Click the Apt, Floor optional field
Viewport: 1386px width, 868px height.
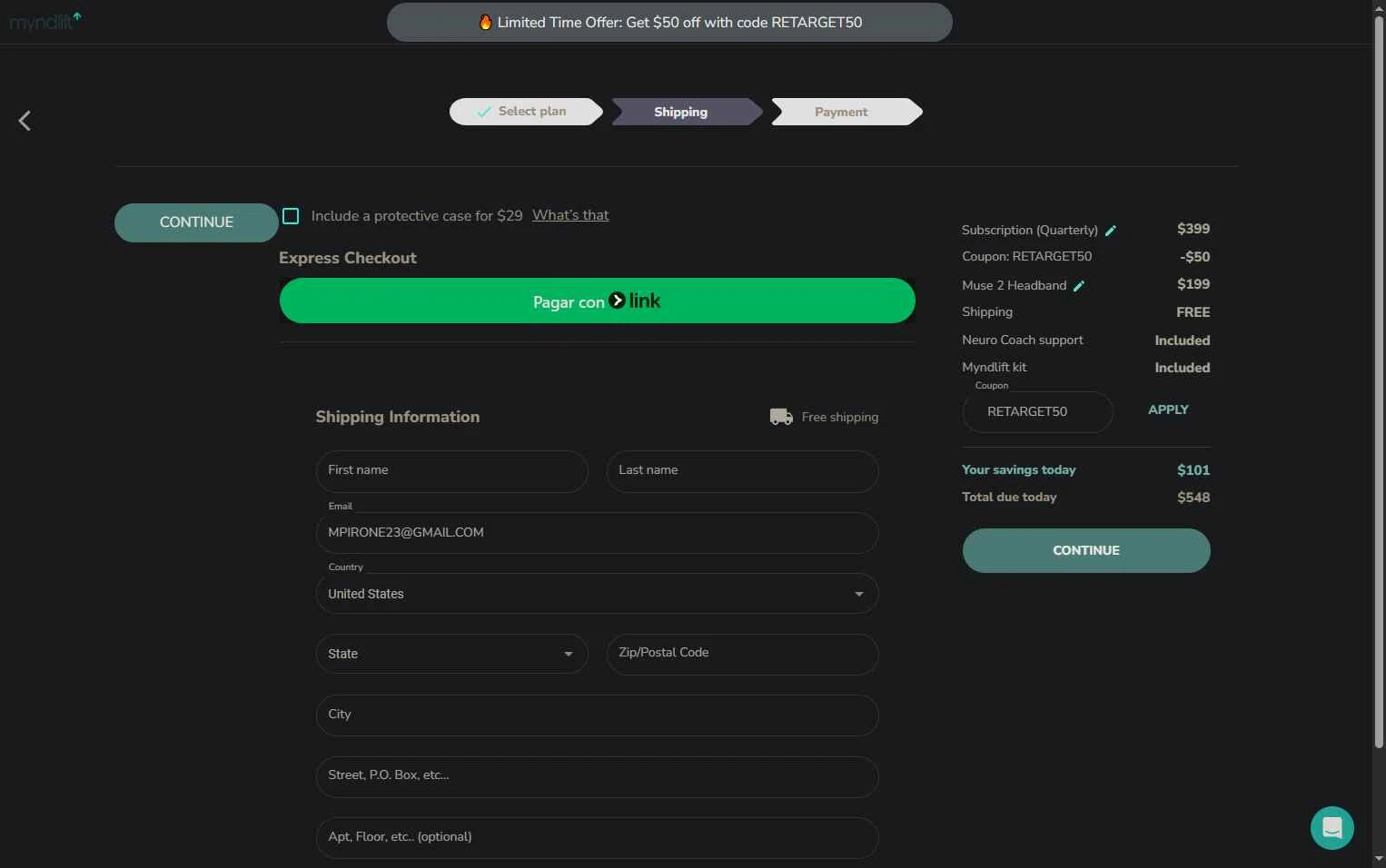click(597, 837)
